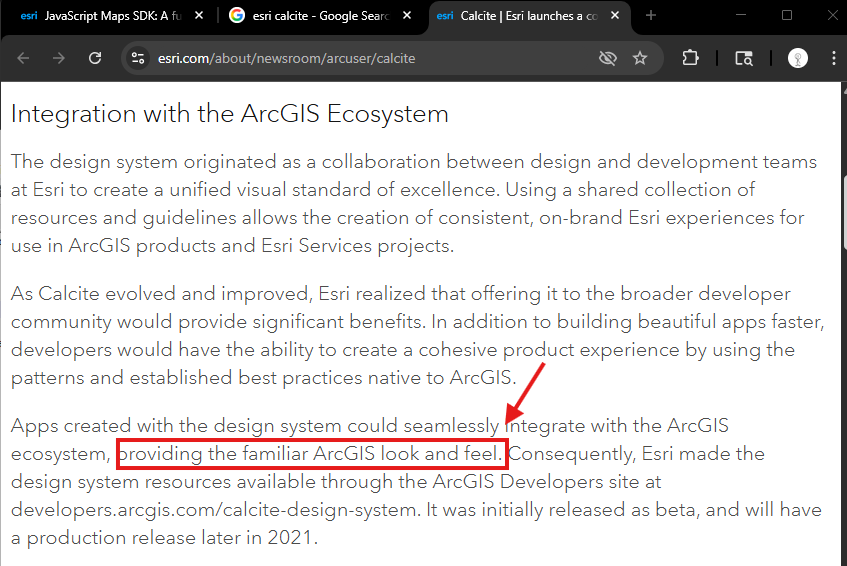This screenshot has width=847, height=566.
Task: Open a new browser tab
Action: point(651,16)
